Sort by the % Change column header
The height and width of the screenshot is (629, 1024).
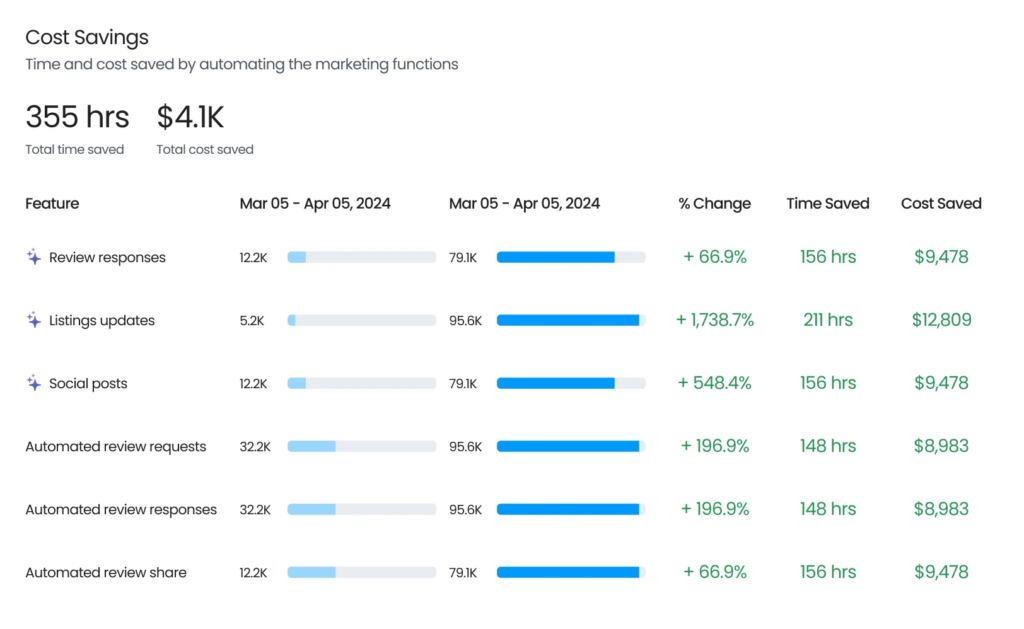tap(716, 203)
